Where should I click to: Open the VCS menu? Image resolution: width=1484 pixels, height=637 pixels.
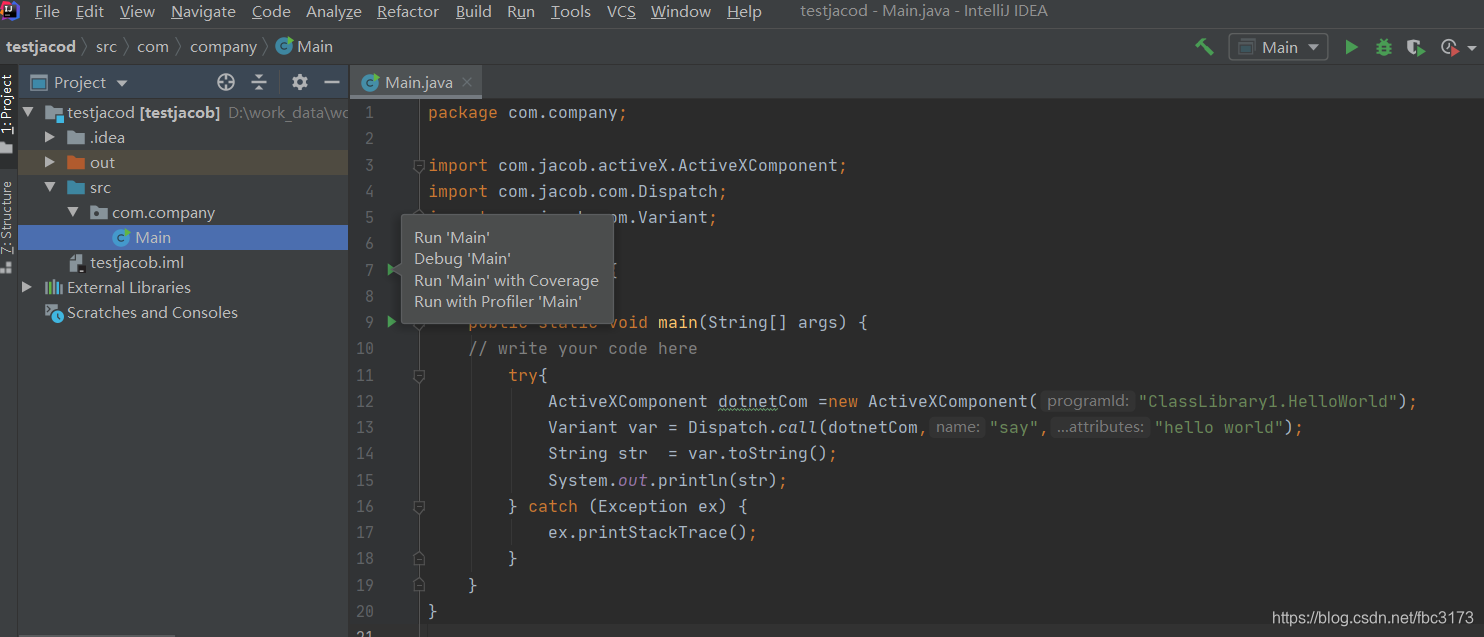click(x=621, y=12)
